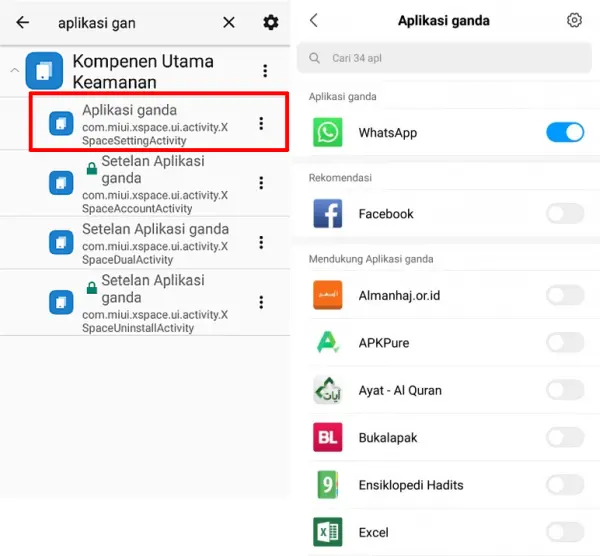This screenshot has width=600, height=556.
Task: Click the Ayat - Al Quran app icon
Action: coord(328,390)
